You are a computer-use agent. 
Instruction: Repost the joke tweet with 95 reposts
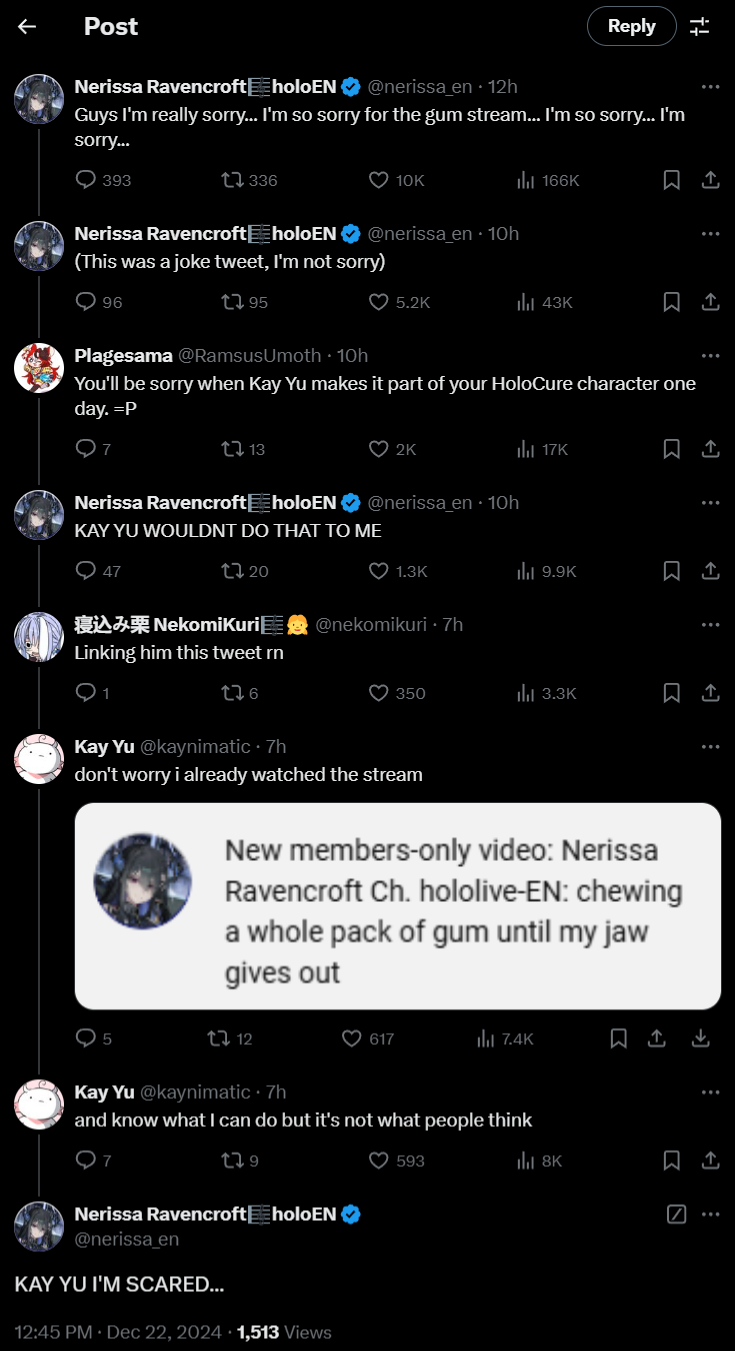point(232,302)
